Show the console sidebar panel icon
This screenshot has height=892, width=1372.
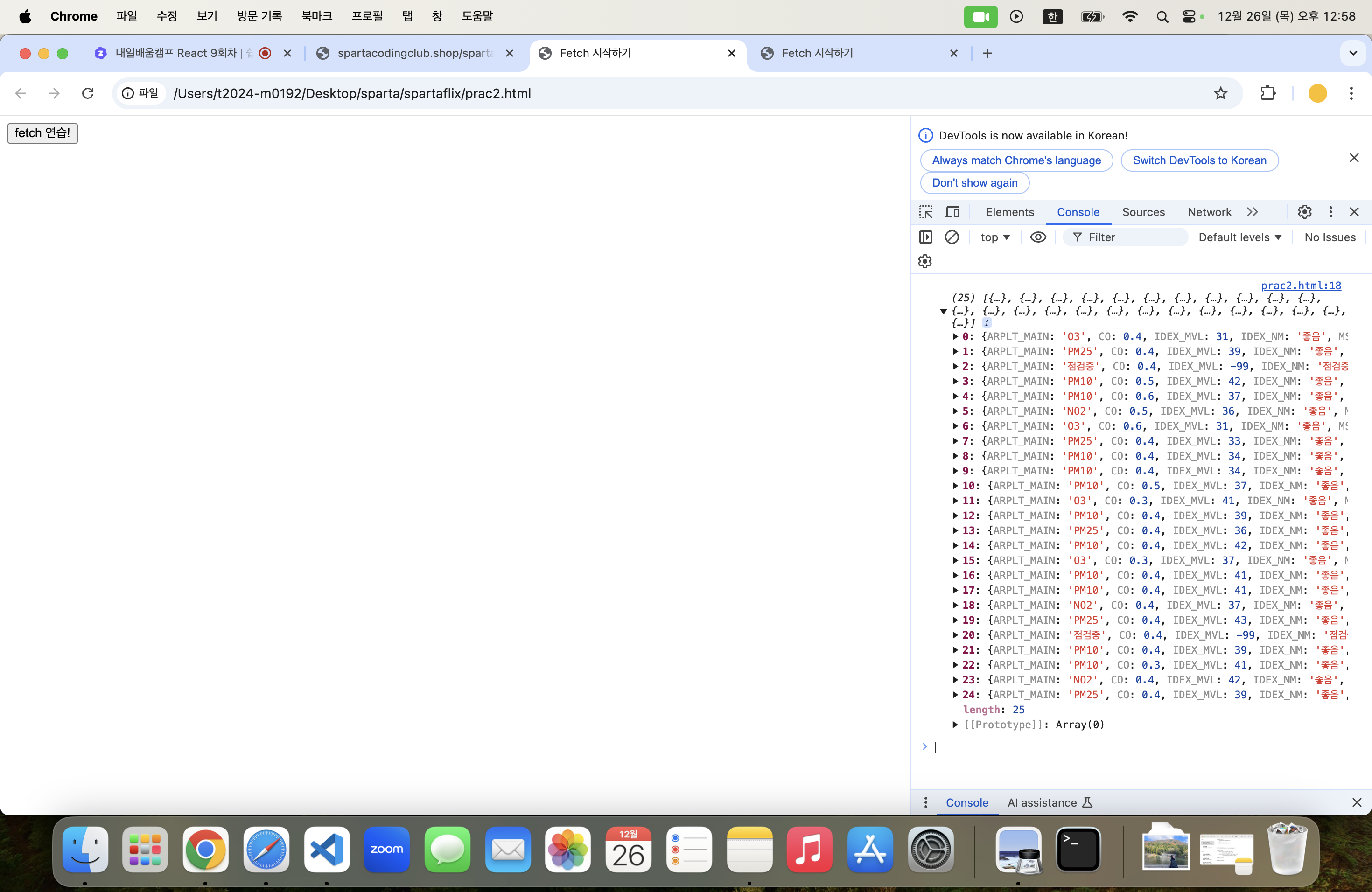pyautogui.click(x=926, y=237)
